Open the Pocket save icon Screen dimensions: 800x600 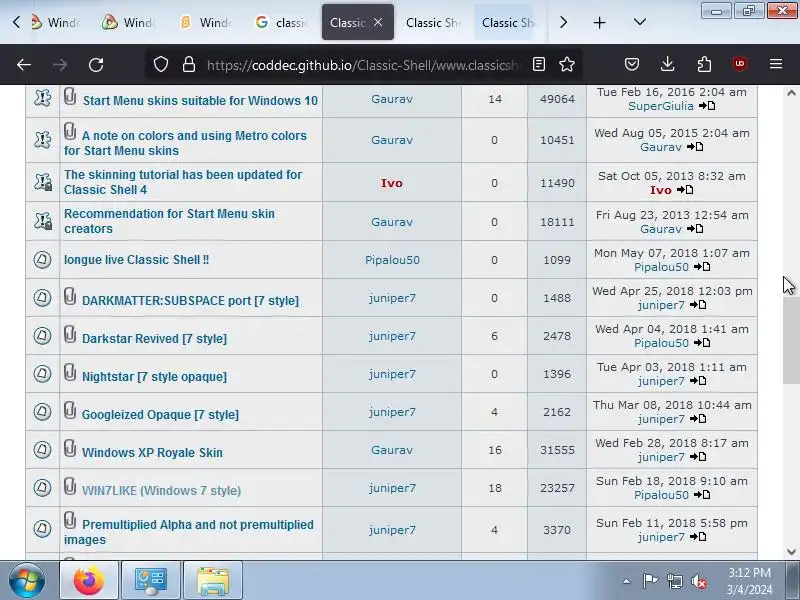pyautogui.click(x=632, y=64)
